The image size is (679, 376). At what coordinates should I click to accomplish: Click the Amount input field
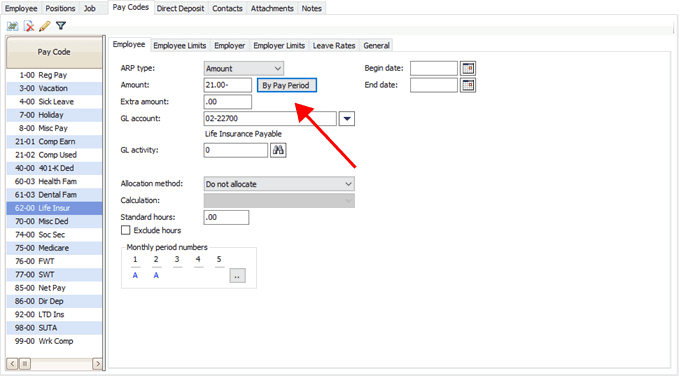[x=228, y=85]
